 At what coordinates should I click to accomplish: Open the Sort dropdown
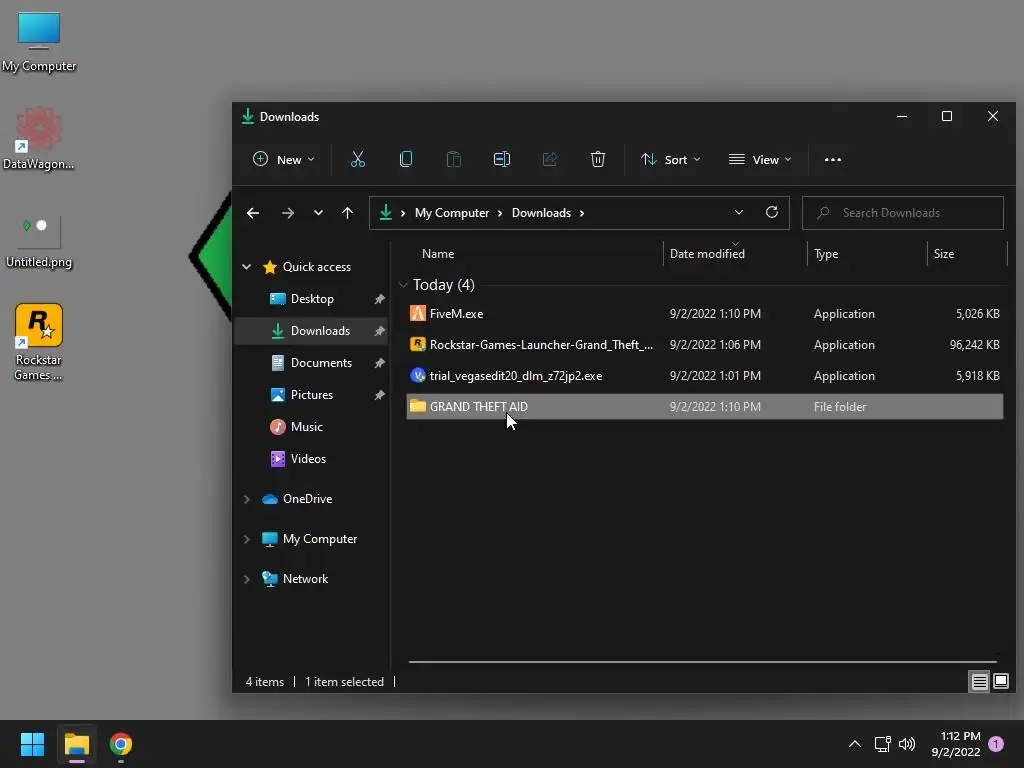(x=671, y=159)
